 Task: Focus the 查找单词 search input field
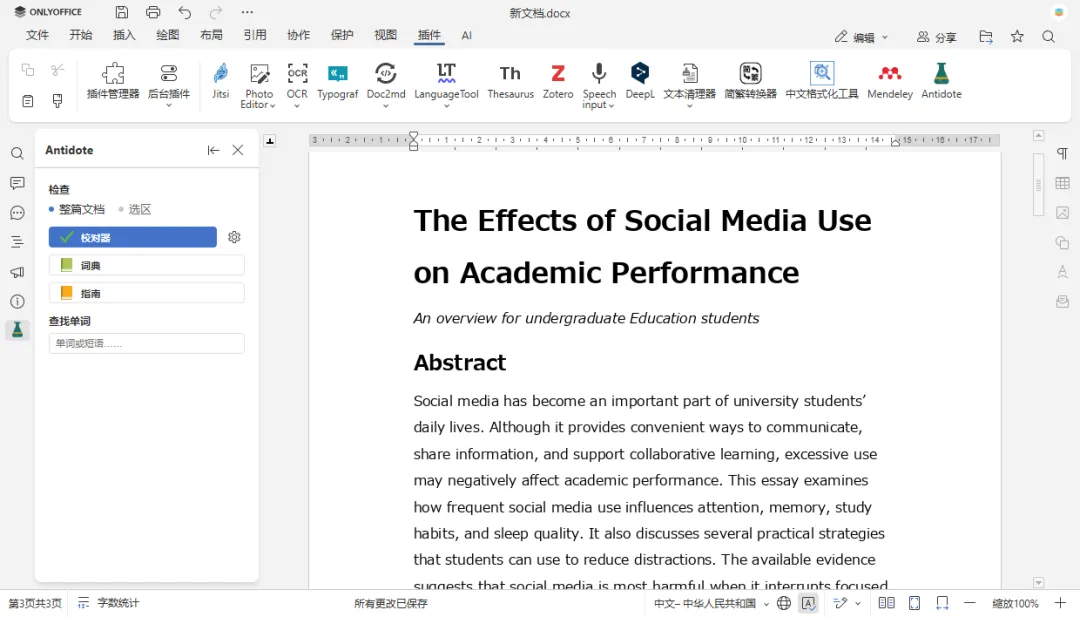click(147, 344)
